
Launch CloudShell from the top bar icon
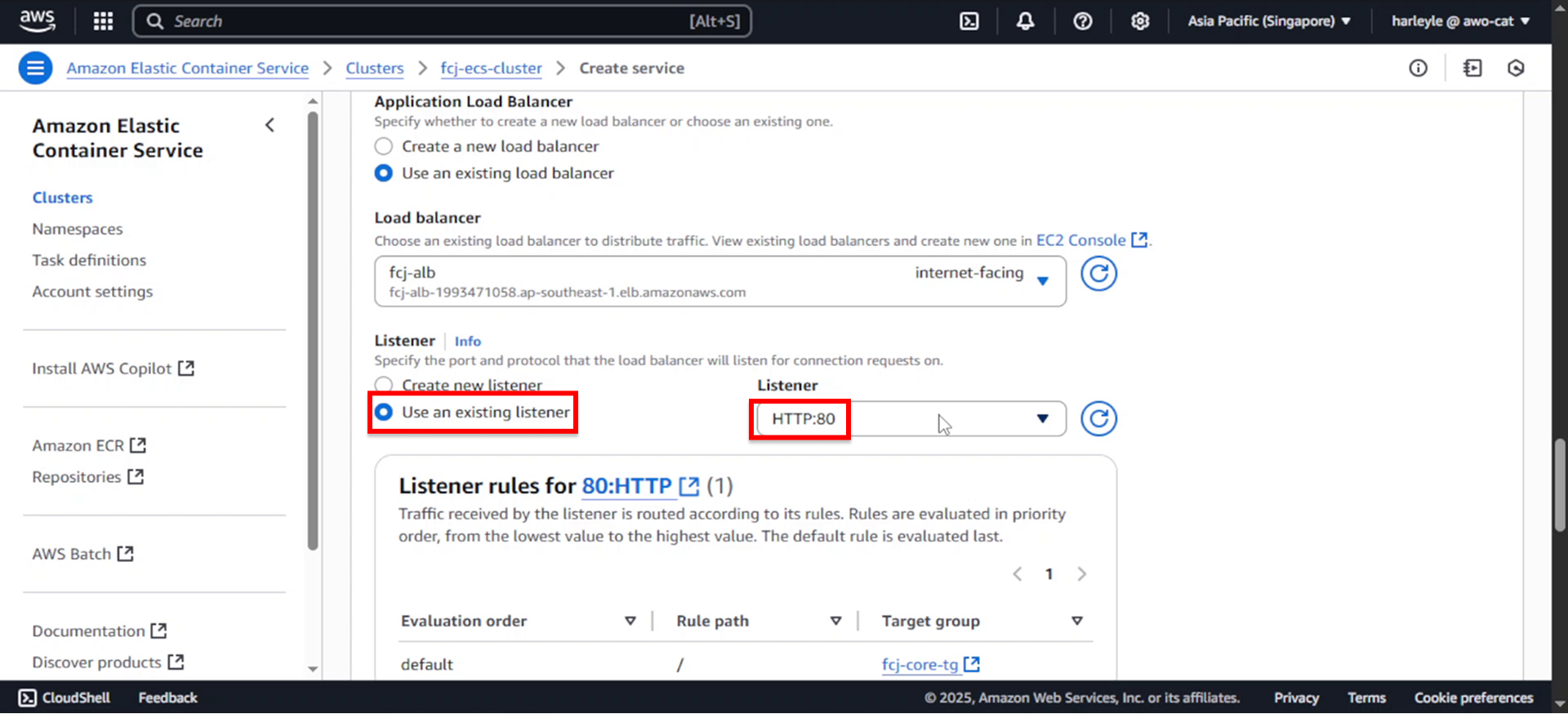[x=969, y=21]
